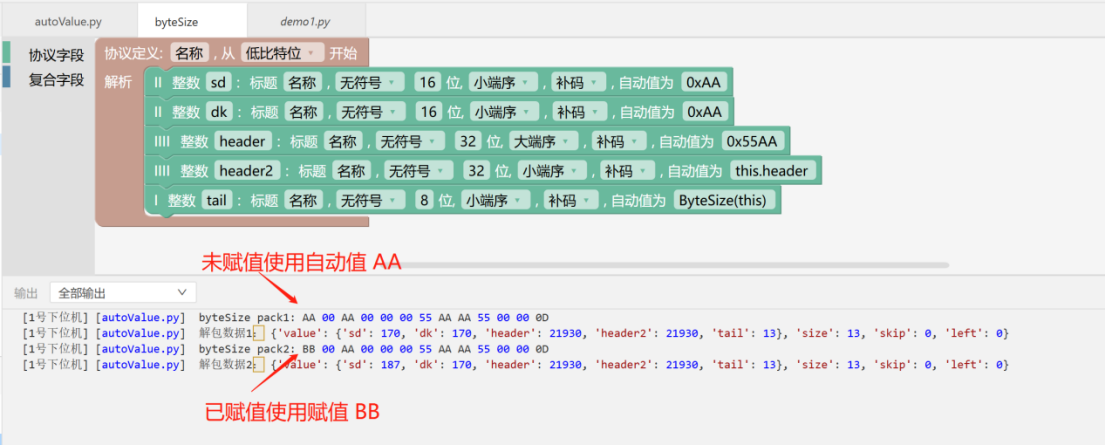Click the autoValue.py link in pack1 output line
The width and height of the screenshot is (1106, 445).
pos(141,317)
